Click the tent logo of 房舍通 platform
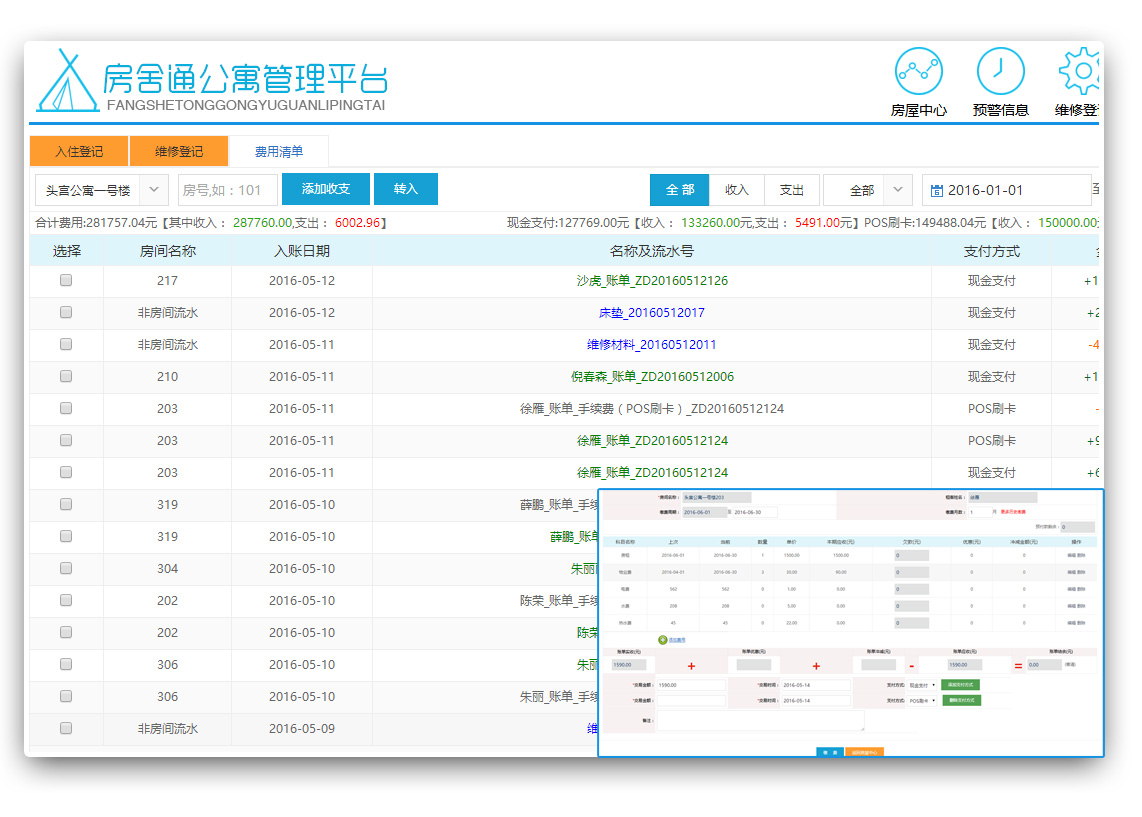Viewport: 1142px width, 817px height. click(x=67, y=82)
